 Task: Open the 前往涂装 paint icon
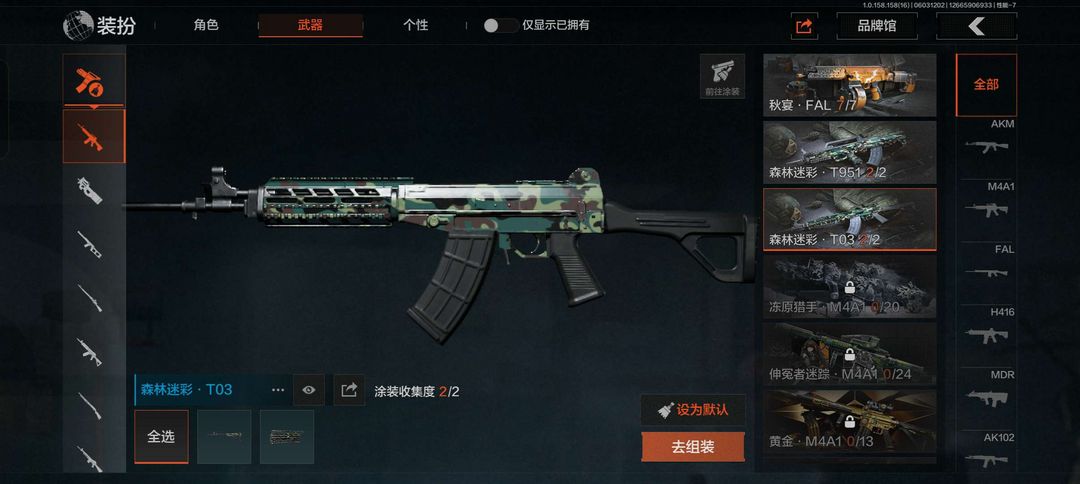pyautogui.click(x=723, y=76)
